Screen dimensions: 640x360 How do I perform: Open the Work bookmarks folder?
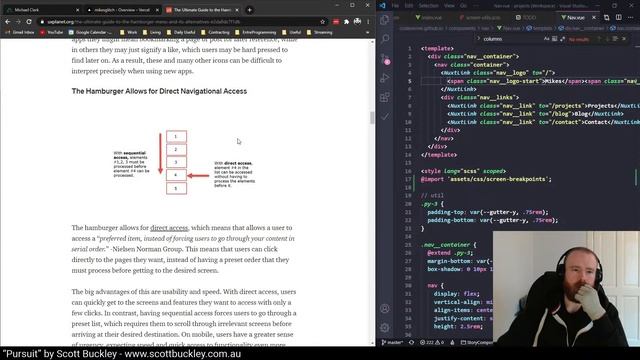point(129,32)
